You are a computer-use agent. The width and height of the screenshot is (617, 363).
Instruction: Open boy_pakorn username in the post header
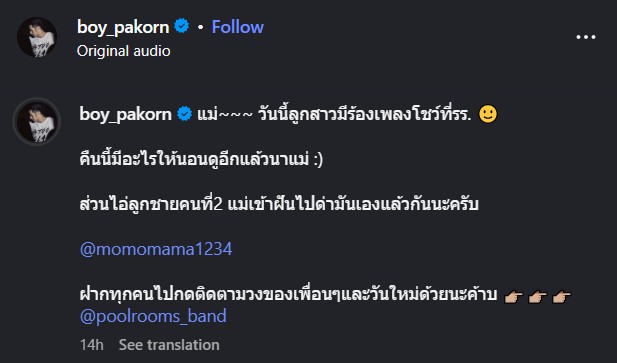click(123, 27)
